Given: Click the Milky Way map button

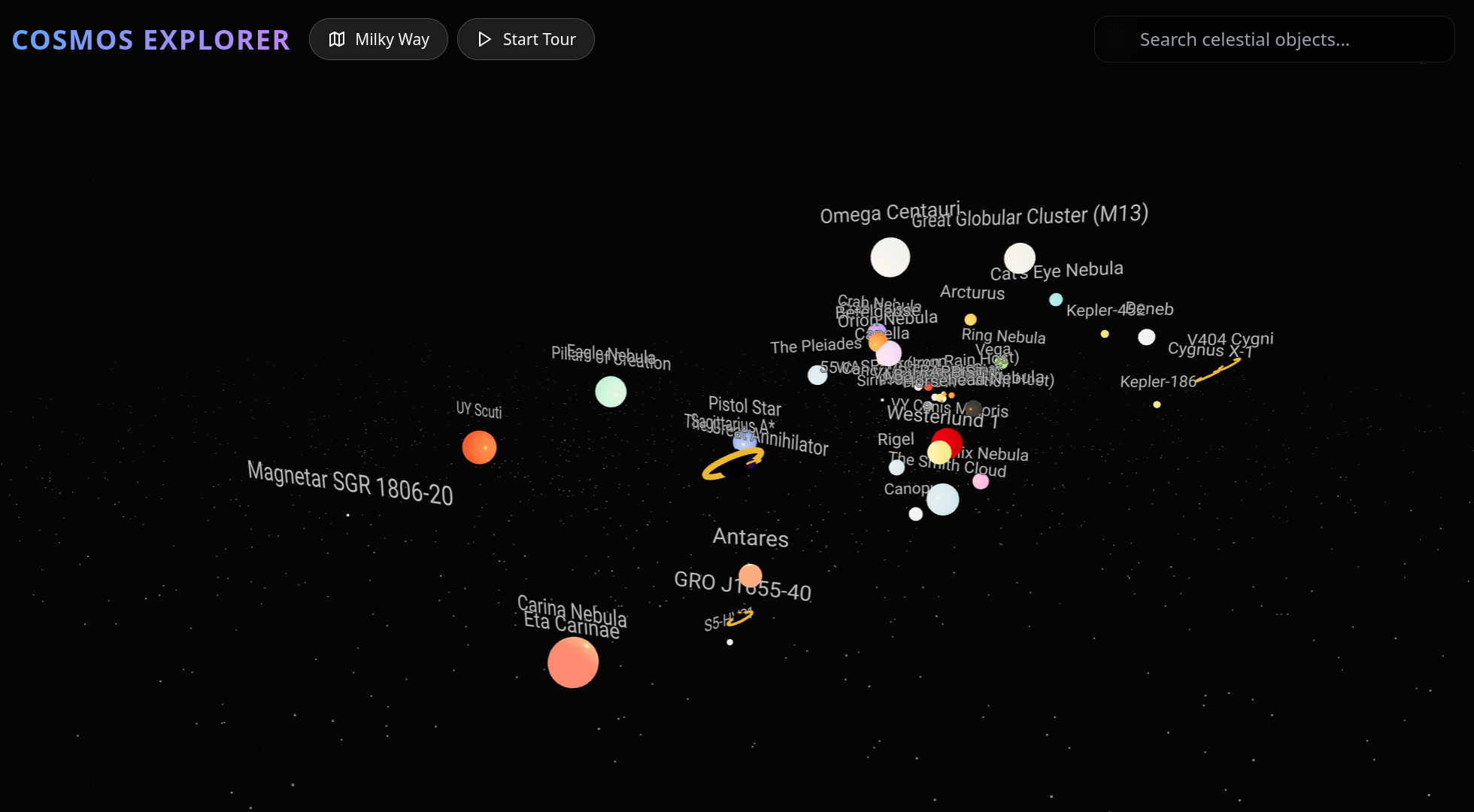Looking at the screenshot, I should click(x=378, y=39).
